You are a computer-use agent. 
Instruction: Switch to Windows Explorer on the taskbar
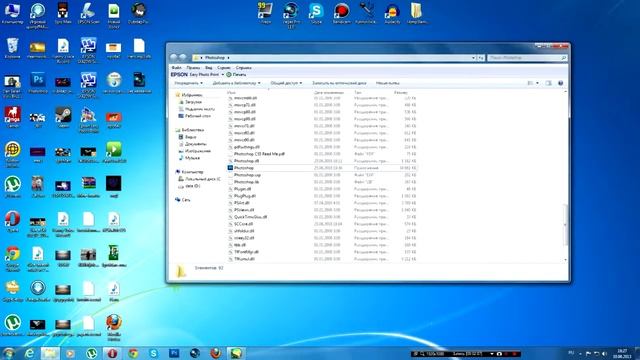(x=50, y=353)
